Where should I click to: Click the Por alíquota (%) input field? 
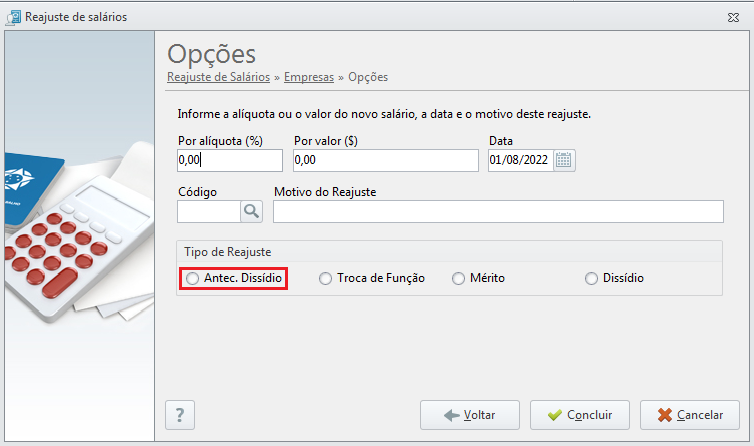click(x=230, y=160)
